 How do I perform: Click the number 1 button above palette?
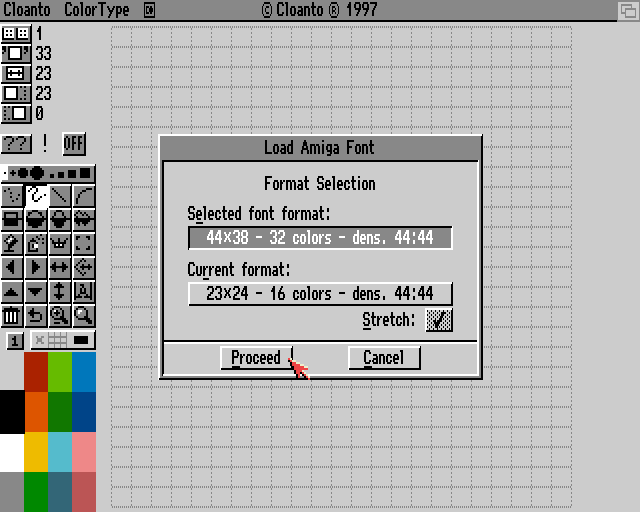point(15,341)
